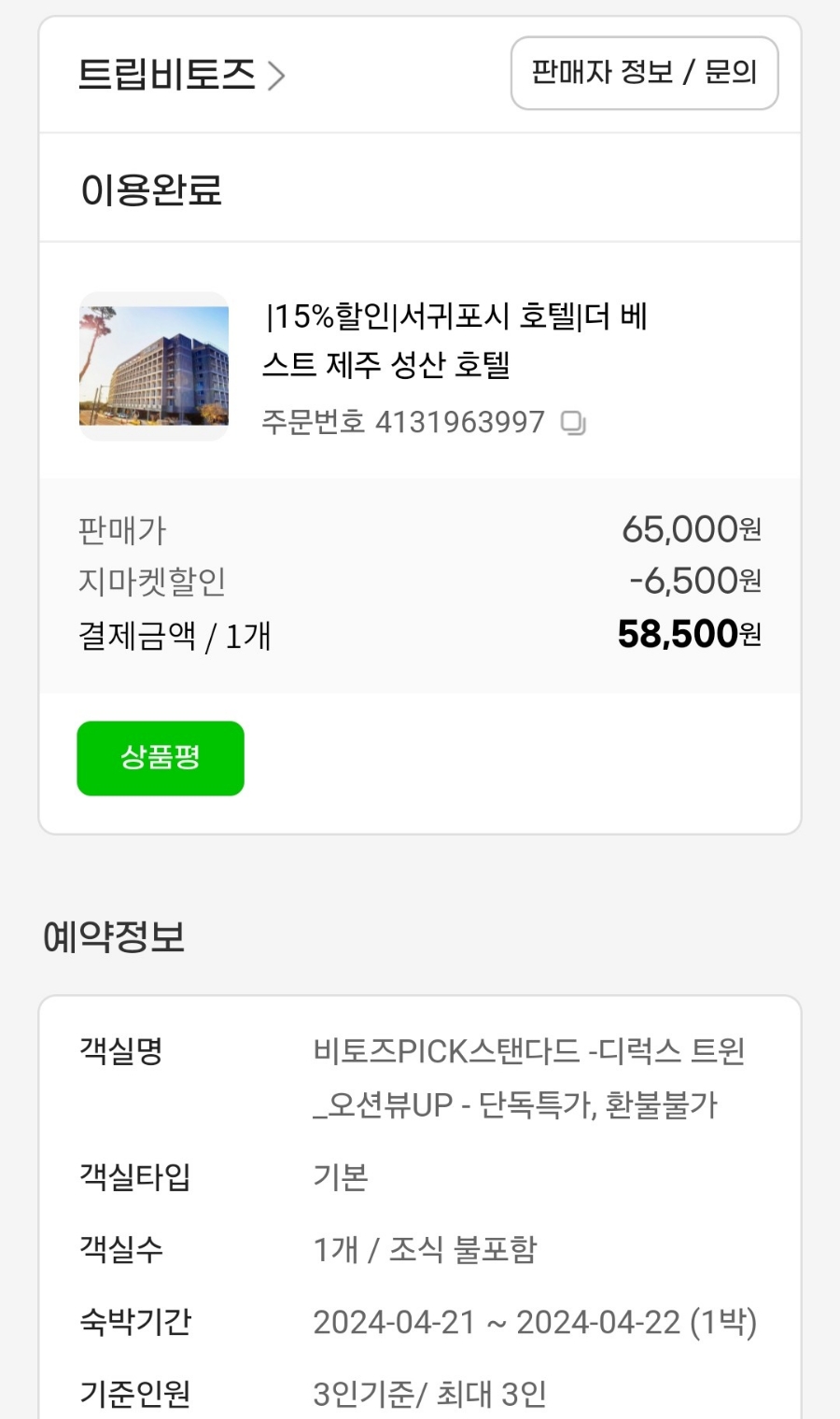Tap the 비토즈PICK스탠다드 room name value
Viewport: 840px width, 1419px height.
click(x=528, y=1078)
